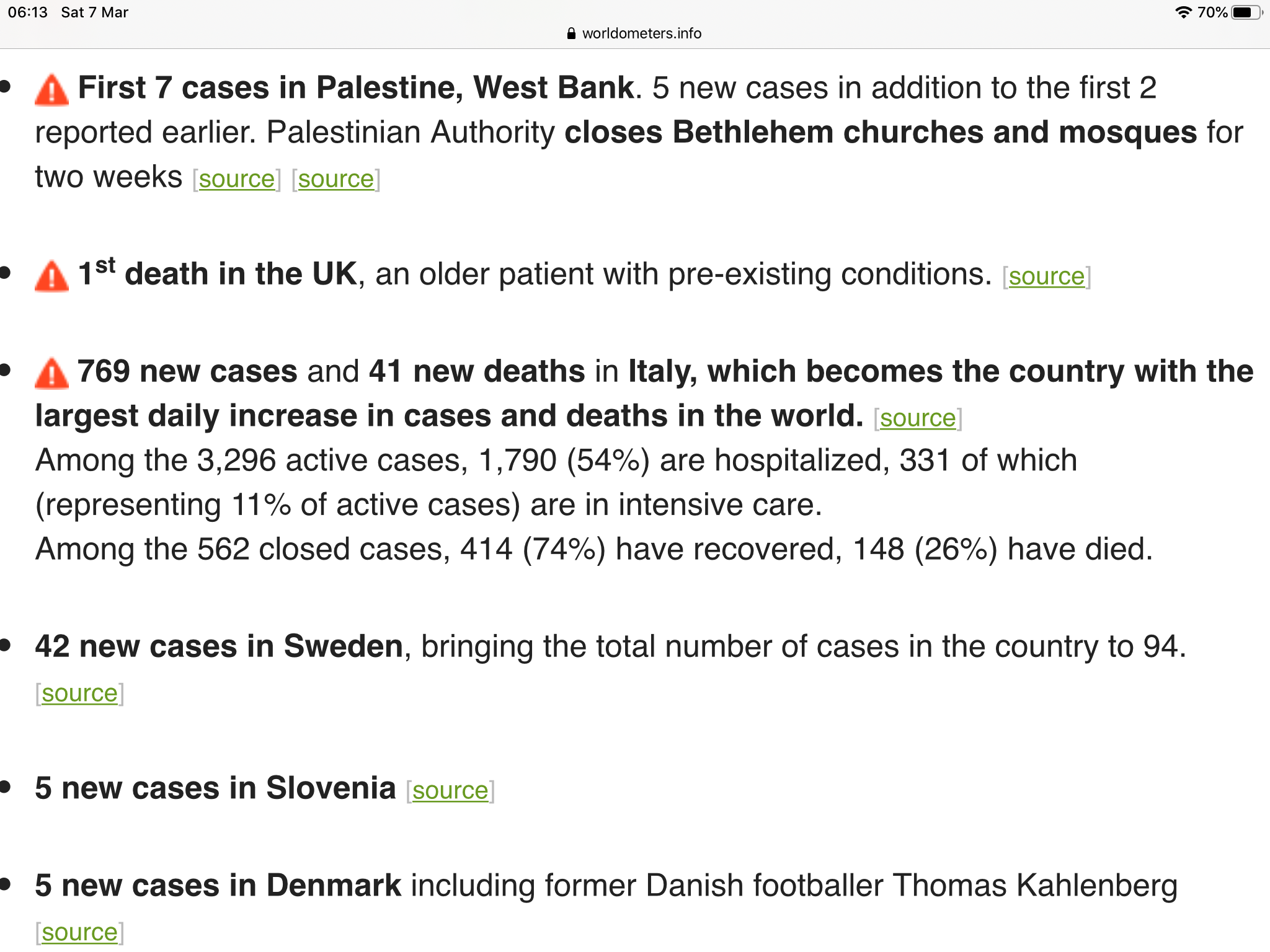Click the warning icon beside Italy cases

[51, 373]
